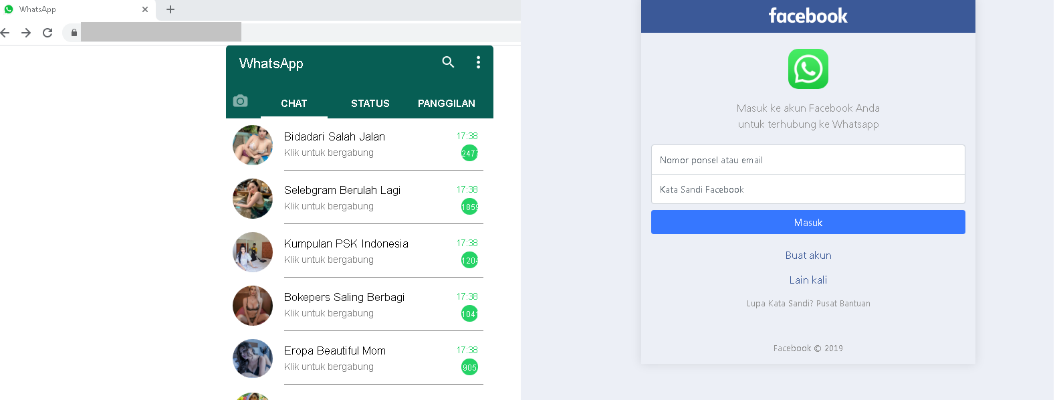Open the three-dot menu in WhatsApp header
This screenshot has width=1055, height=400.
478,62
